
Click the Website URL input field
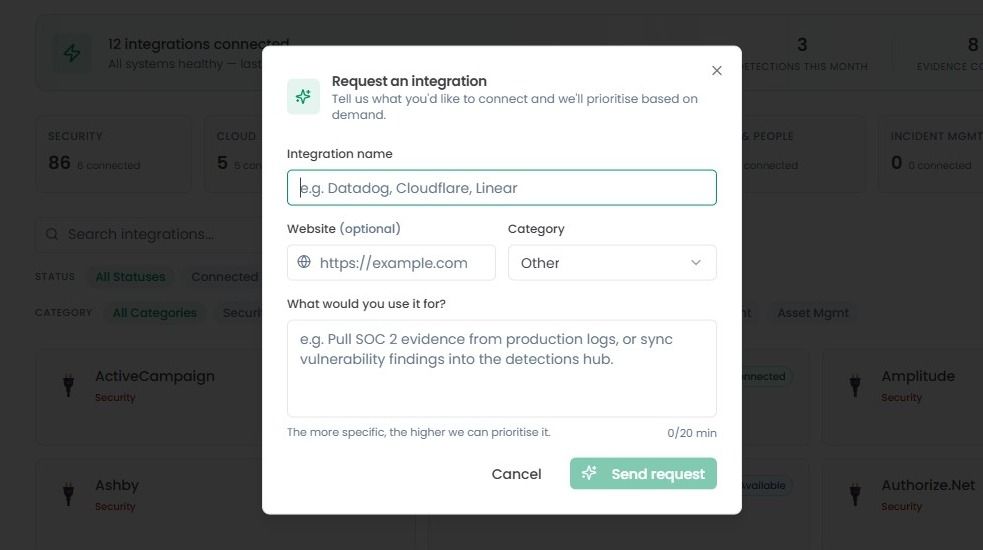[391, 263]
